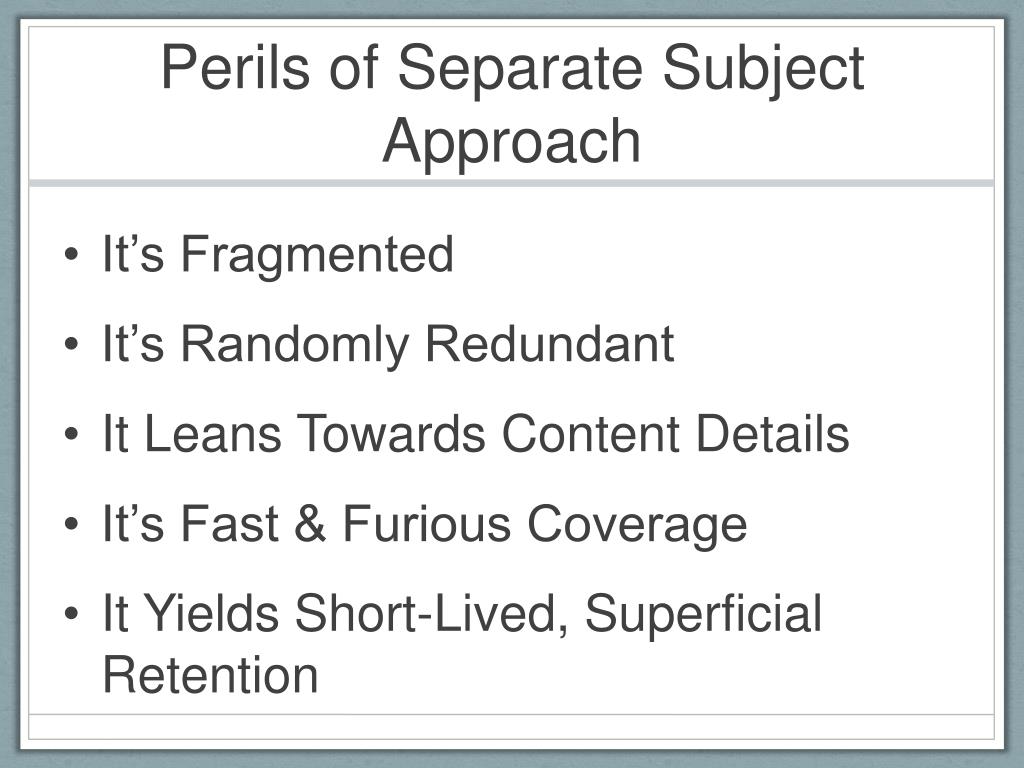This screenshot has width=1024, height=768.
Task: Select the word "Retention" on the last line
Action: pyautogui.click(x=210, y=675)
